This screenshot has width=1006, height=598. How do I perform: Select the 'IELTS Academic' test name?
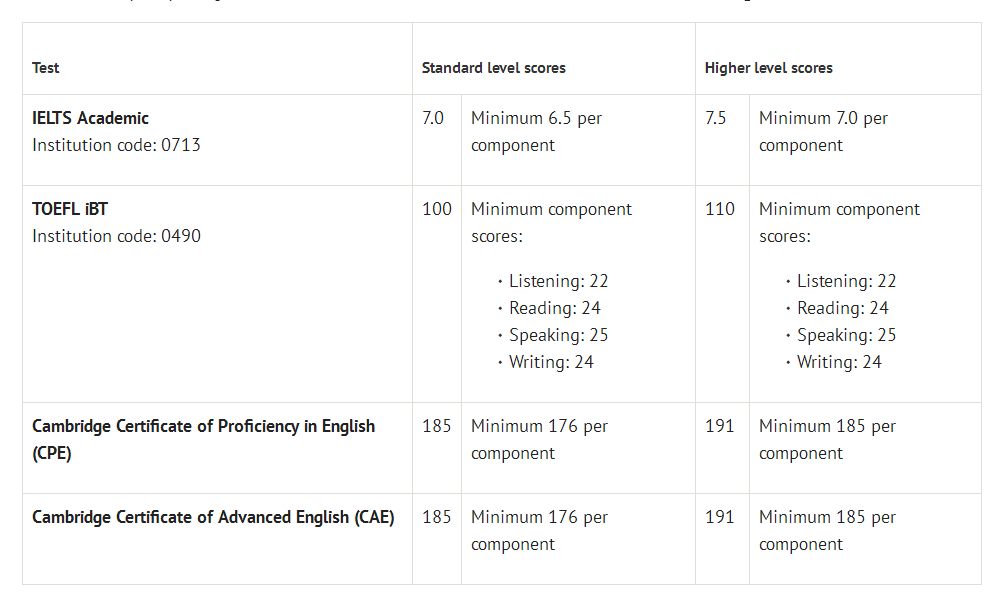[90, 118]
